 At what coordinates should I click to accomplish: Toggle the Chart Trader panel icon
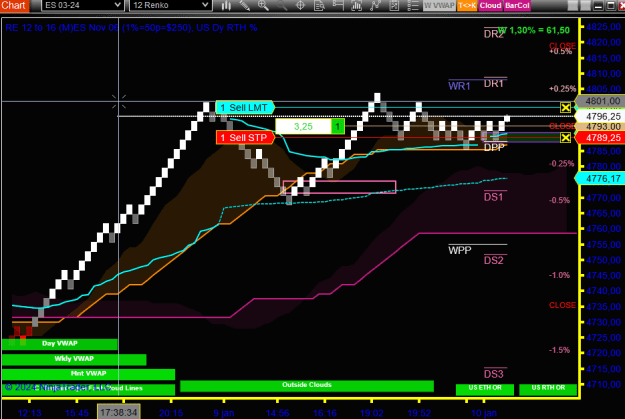coord(338,5)
